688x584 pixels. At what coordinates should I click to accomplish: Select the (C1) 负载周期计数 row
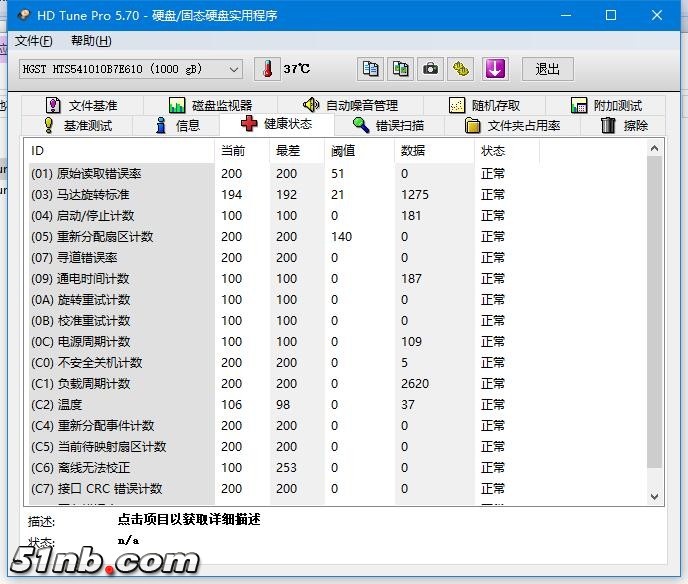pyautogui.click(x=285, y=383)
